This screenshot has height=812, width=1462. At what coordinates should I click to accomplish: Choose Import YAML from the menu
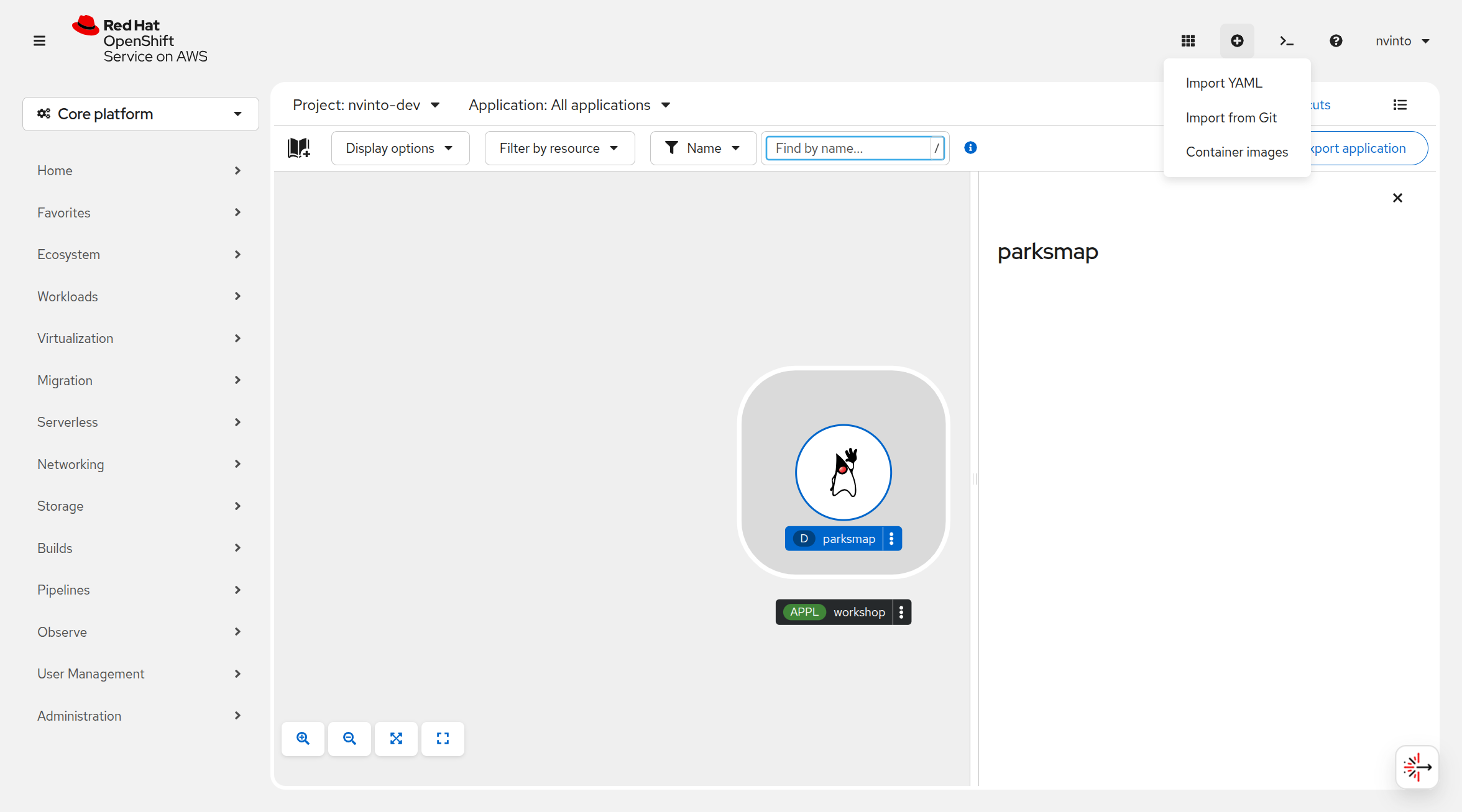pos(1237,83)
